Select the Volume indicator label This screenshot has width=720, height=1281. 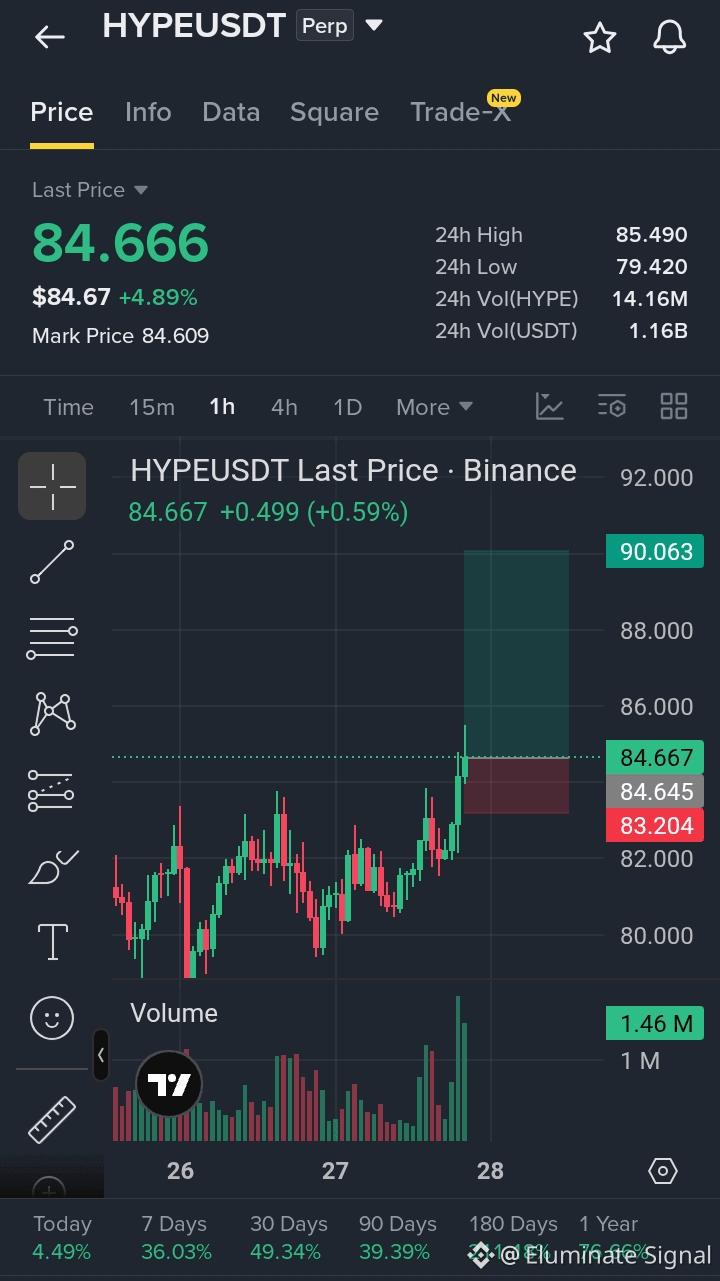tap(174, 1013)
